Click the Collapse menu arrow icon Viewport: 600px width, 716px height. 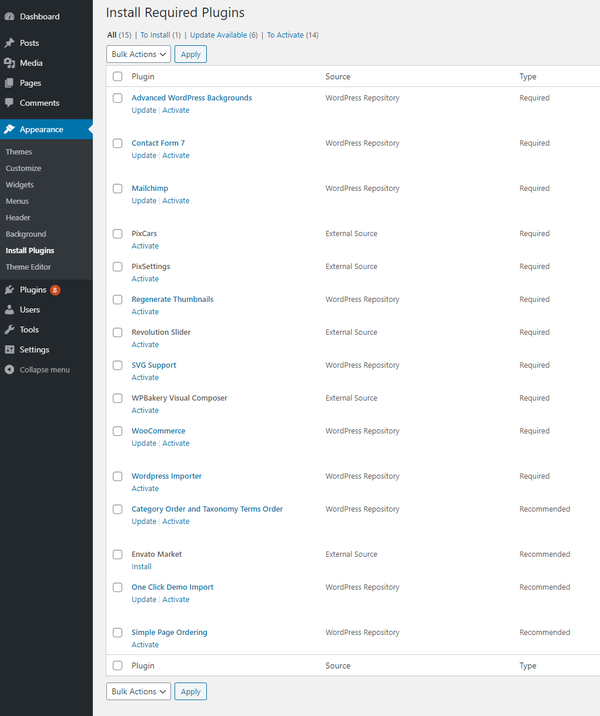point(10,370)
